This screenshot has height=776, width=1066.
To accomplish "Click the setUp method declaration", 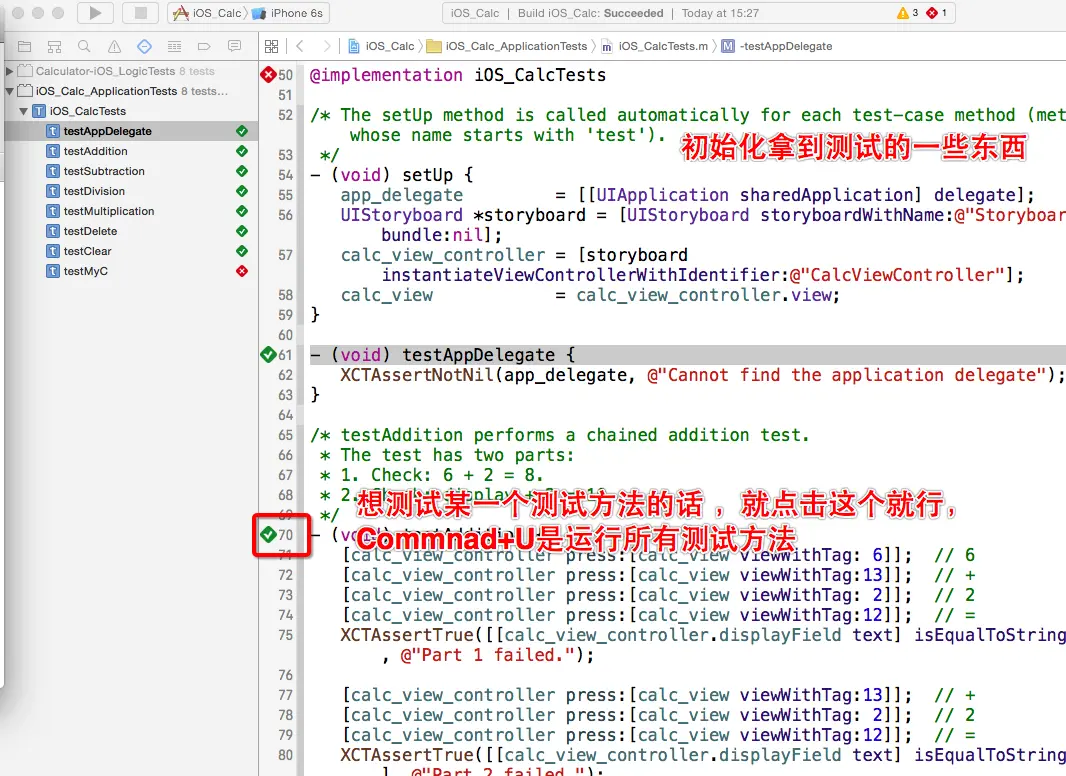I will pyautogui.click(x=392, y=175).
